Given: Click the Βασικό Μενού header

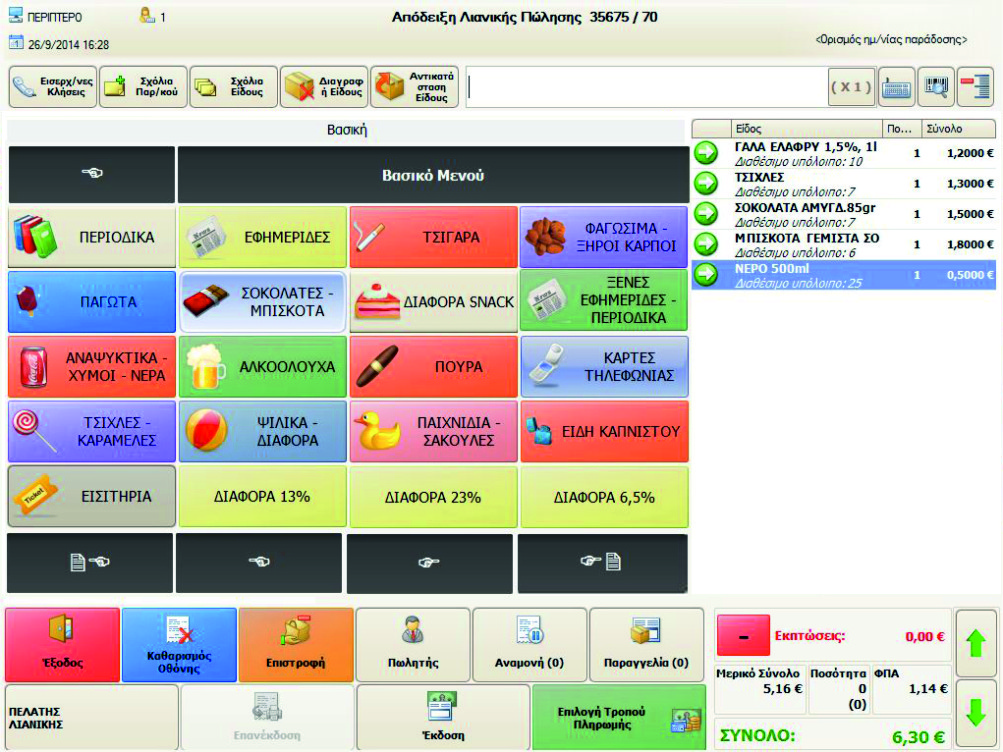Looking at the screenshot, I should point(432,175).
